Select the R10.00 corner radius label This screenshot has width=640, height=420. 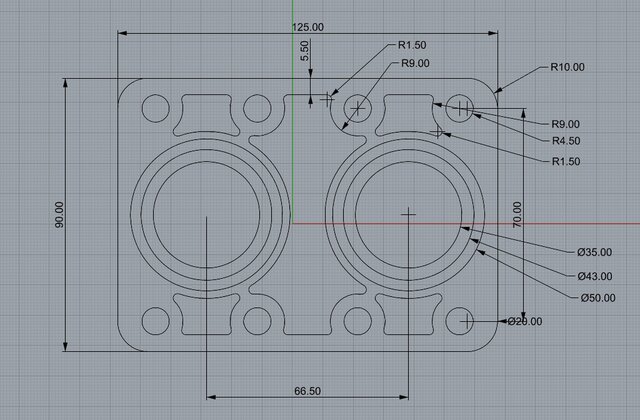click(567, 68)
